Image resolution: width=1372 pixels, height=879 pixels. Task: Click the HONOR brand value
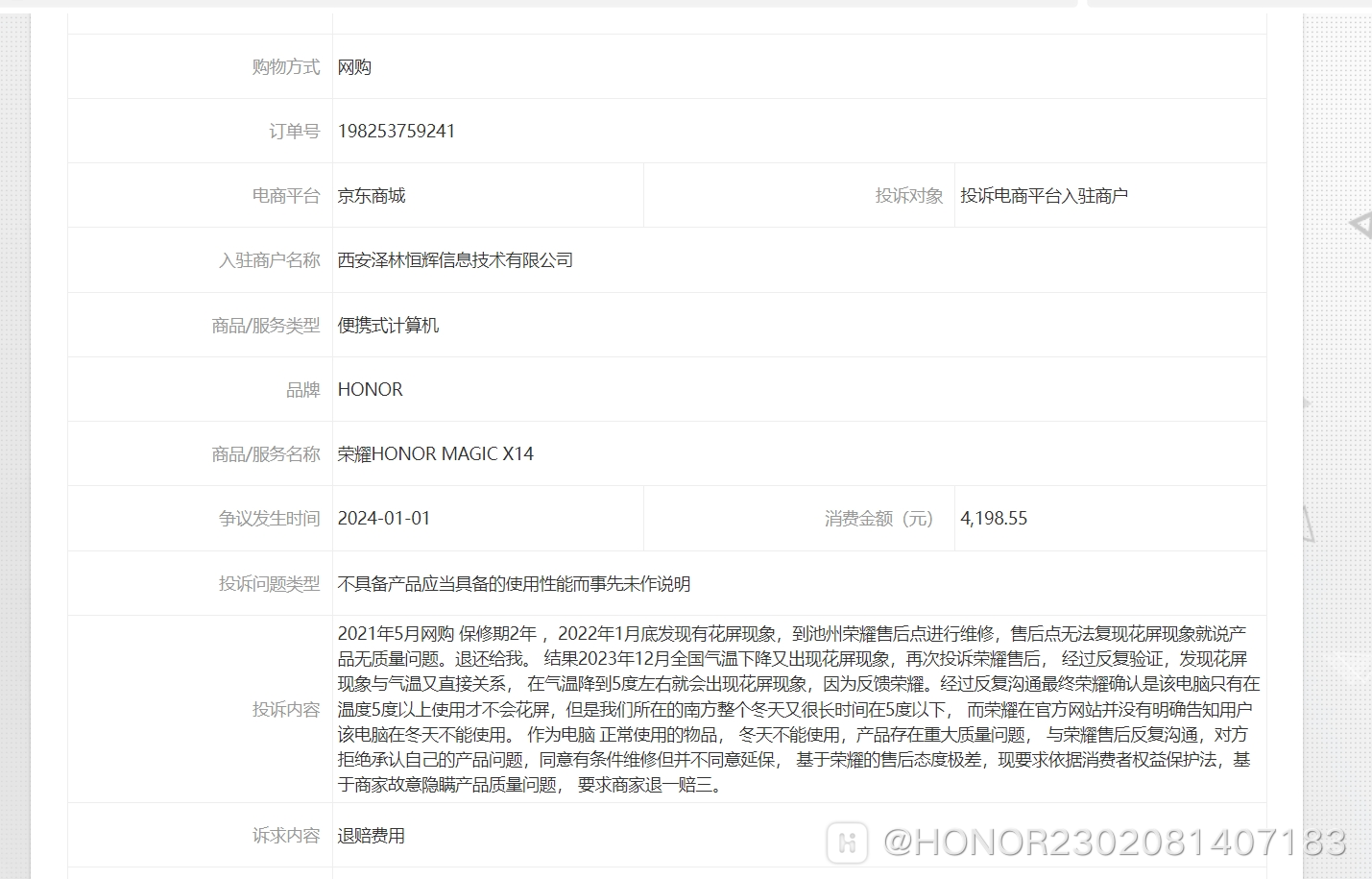tap(370, 389)
